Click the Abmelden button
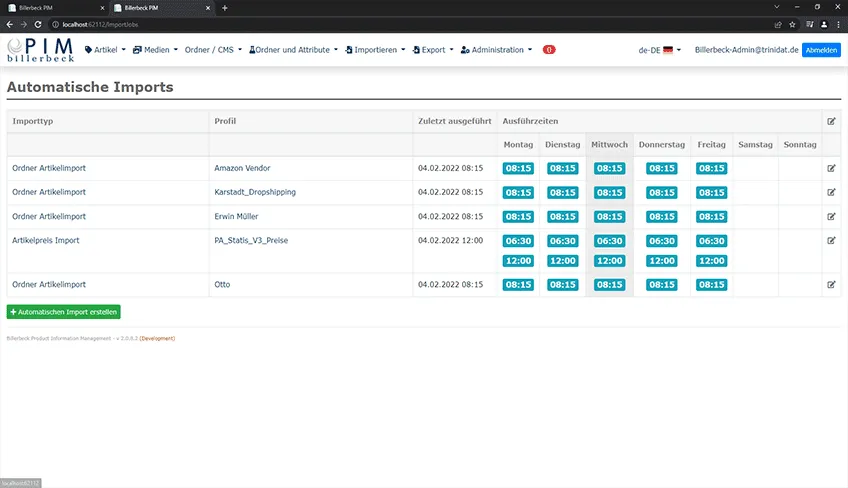Screen dimensions: 848x488 821,50
